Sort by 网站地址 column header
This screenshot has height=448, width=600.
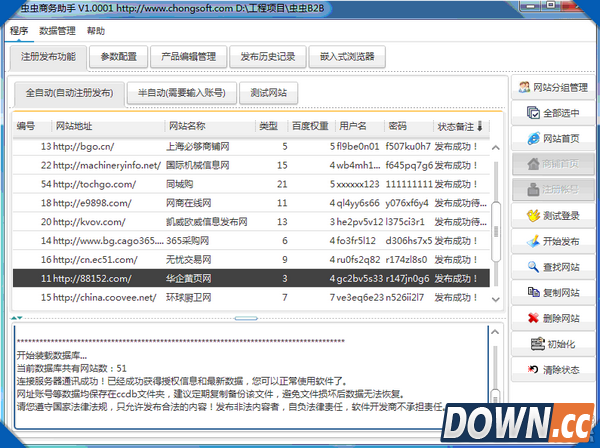click(x=108, y=126)
